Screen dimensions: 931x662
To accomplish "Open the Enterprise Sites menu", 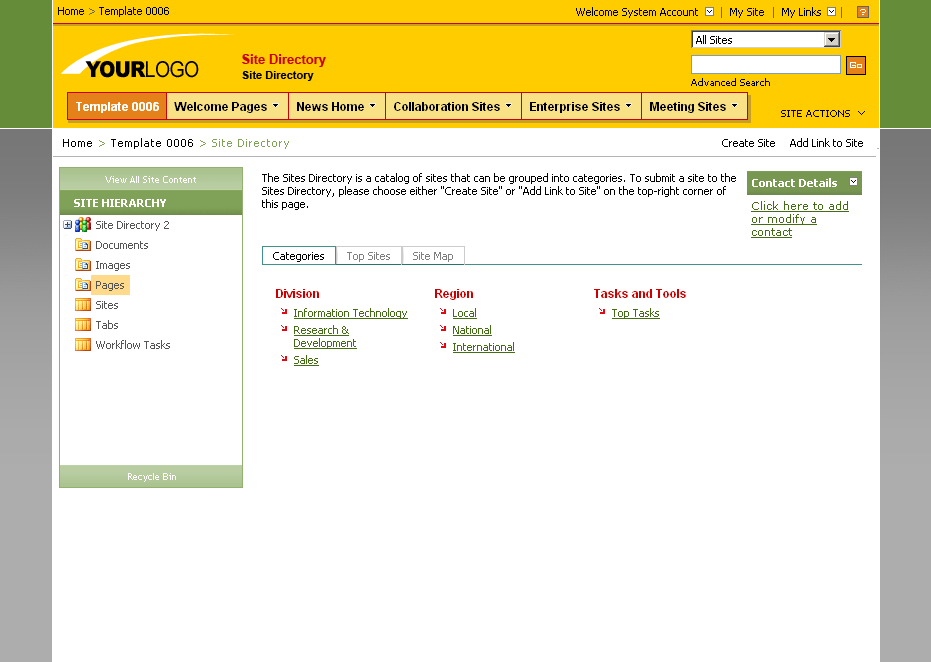I will point(580,105).
